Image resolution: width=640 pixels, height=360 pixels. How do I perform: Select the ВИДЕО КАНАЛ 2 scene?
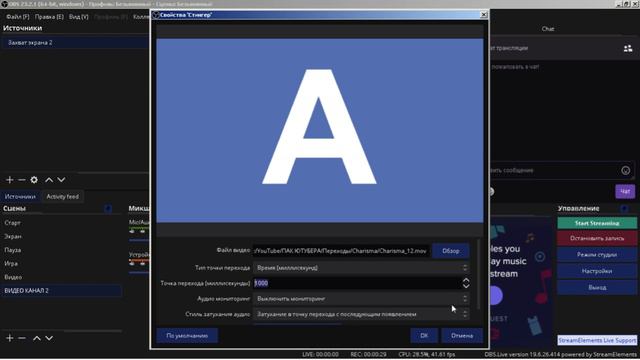(61, 291)
